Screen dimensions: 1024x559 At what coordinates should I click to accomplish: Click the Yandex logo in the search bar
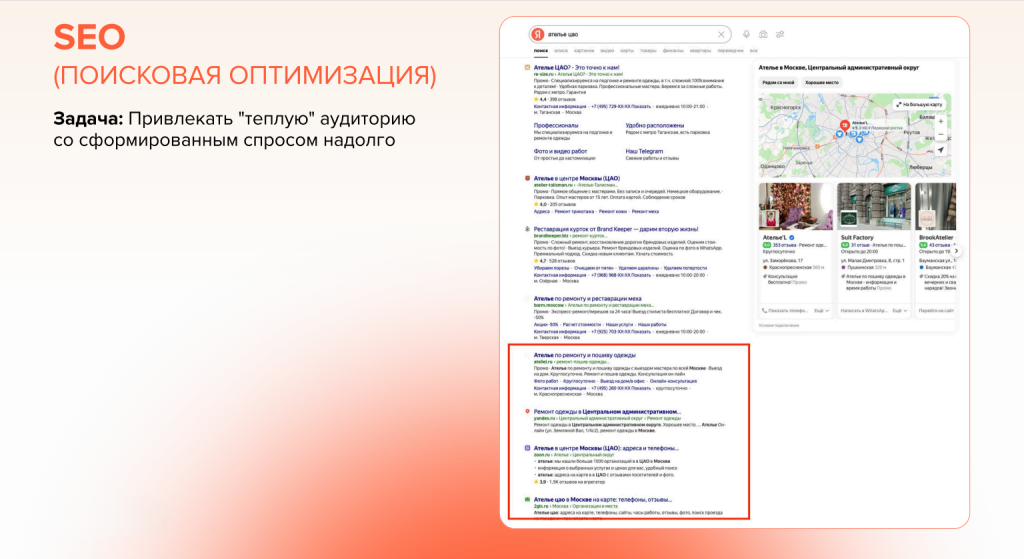tap(537, 34)
